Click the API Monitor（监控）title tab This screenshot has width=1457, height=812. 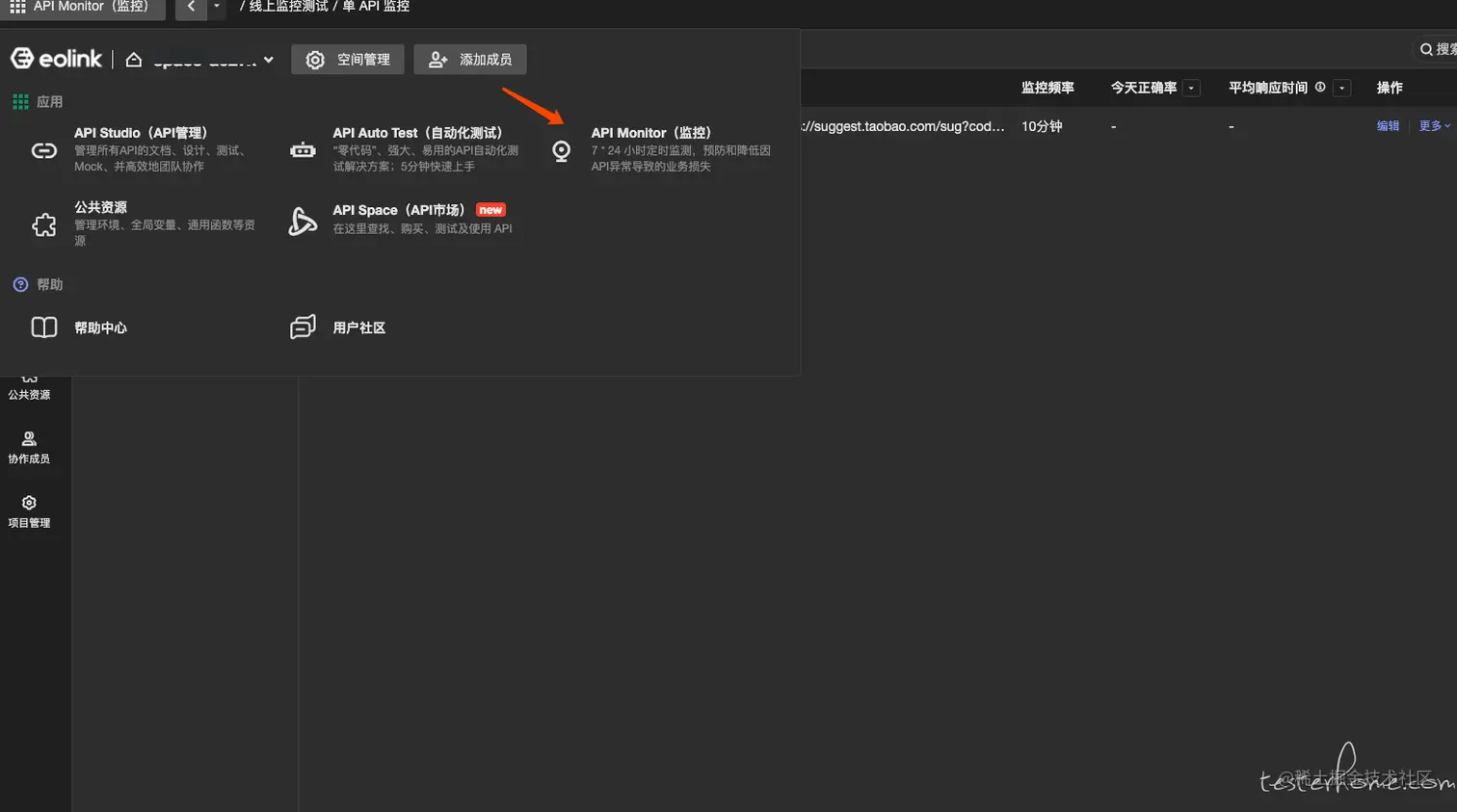coord(82,8)
